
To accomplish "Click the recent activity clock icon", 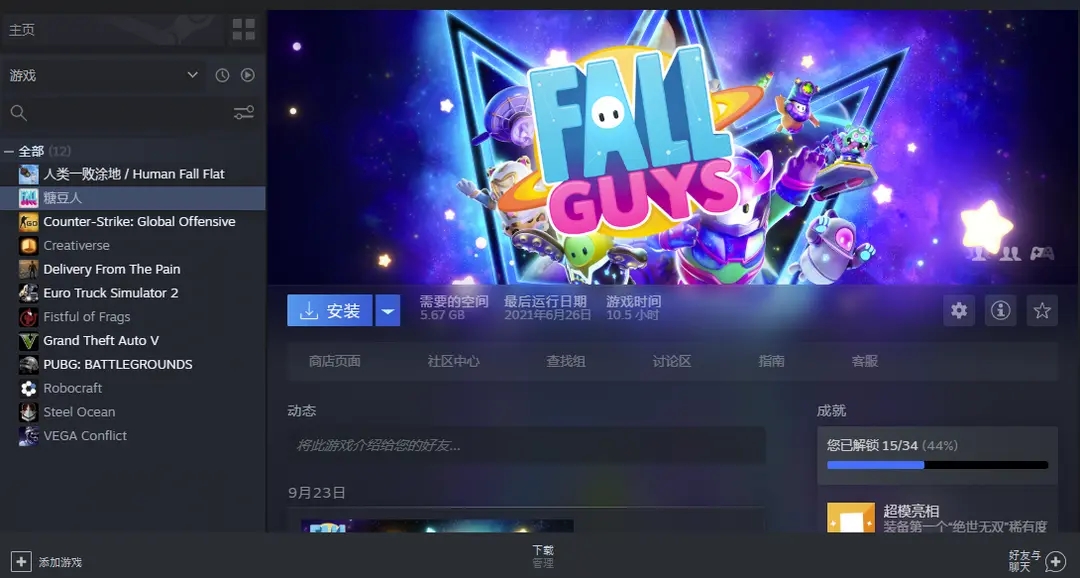I will pyautogui.click(x=222, y=75).
